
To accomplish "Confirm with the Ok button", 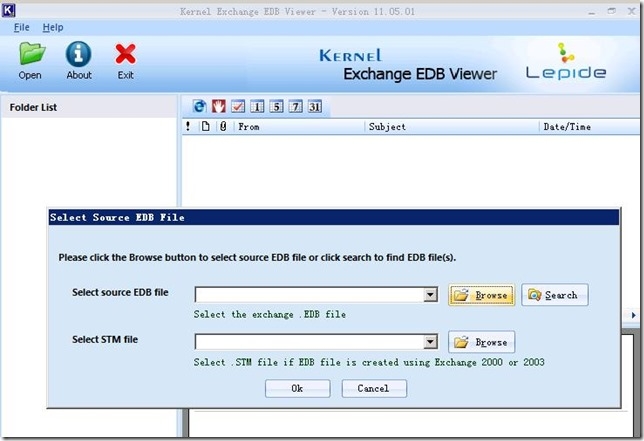I will pyautogui.click(x=297, y=388).
